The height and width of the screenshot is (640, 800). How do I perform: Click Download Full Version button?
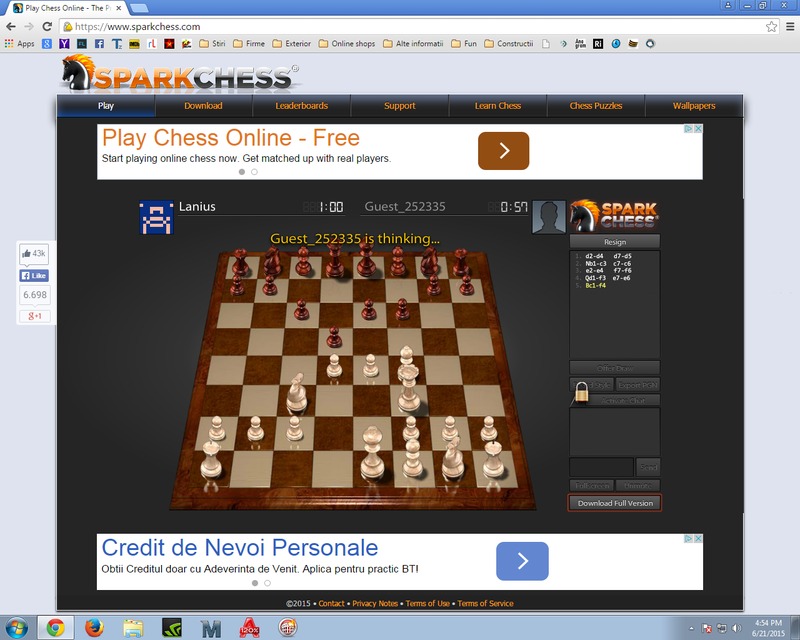tap(615, 503)
